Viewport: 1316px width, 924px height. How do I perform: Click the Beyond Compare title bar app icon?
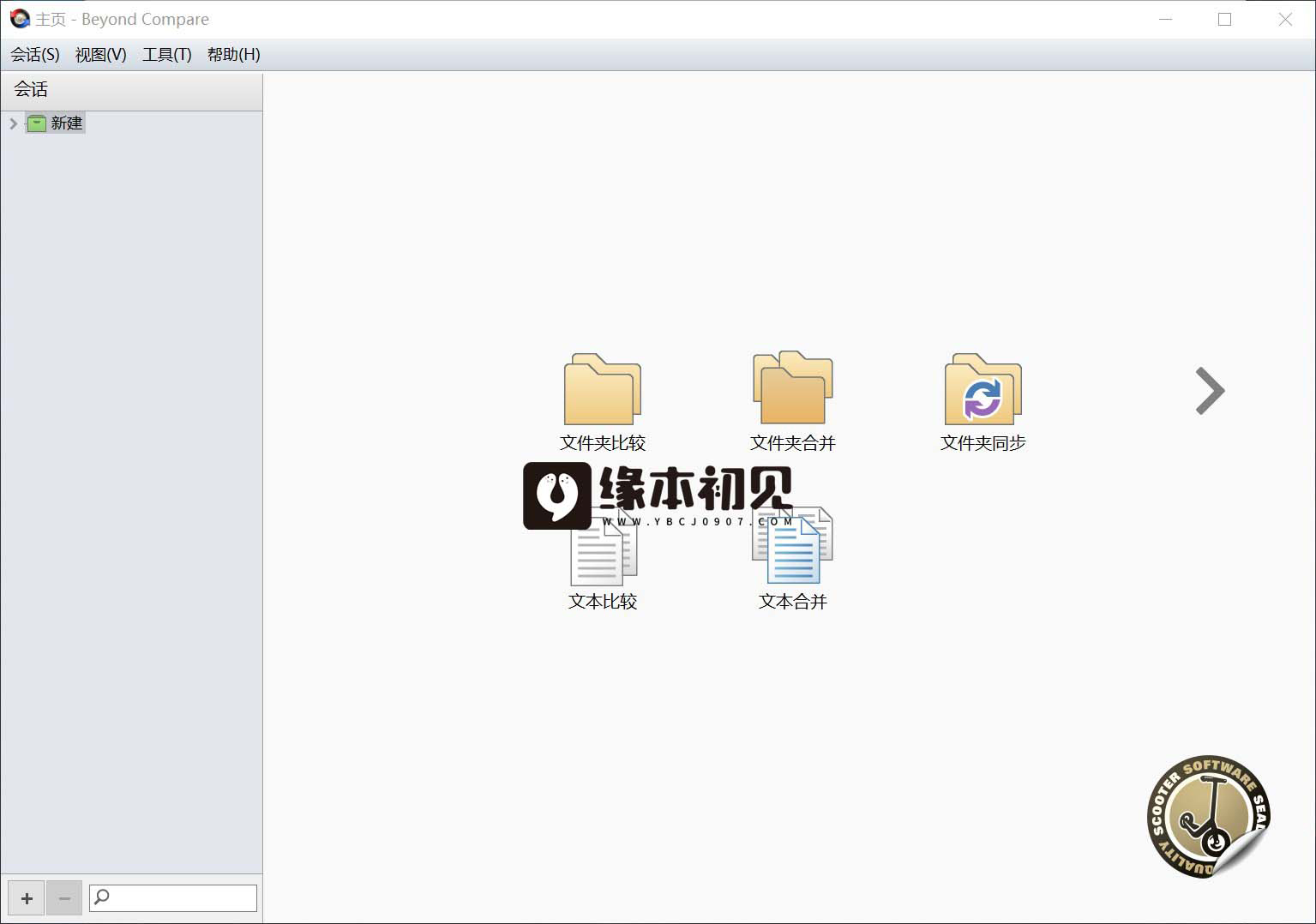pos(20,19)
